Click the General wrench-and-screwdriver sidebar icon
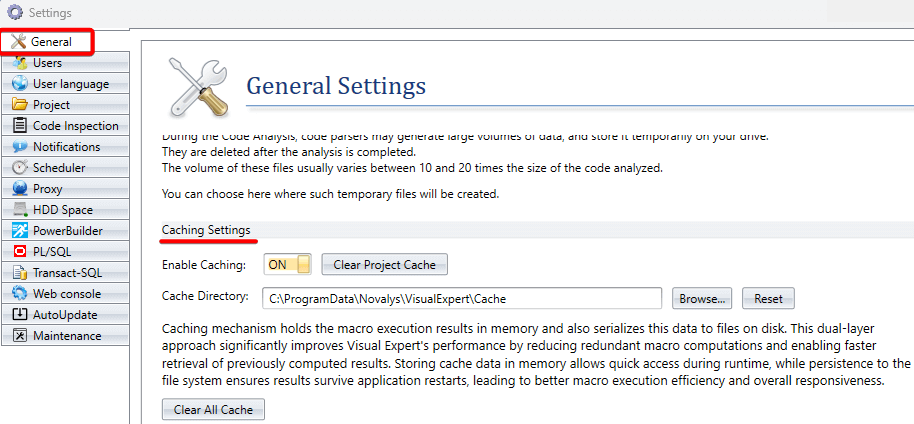The image size is (914, 424). (19, 41)
